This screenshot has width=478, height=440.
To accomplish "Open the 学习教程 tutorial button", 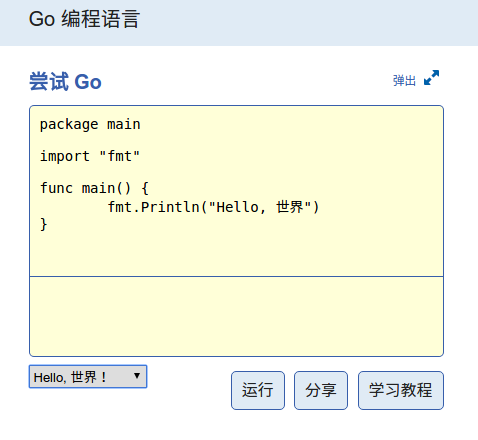I will click(401, 390).
